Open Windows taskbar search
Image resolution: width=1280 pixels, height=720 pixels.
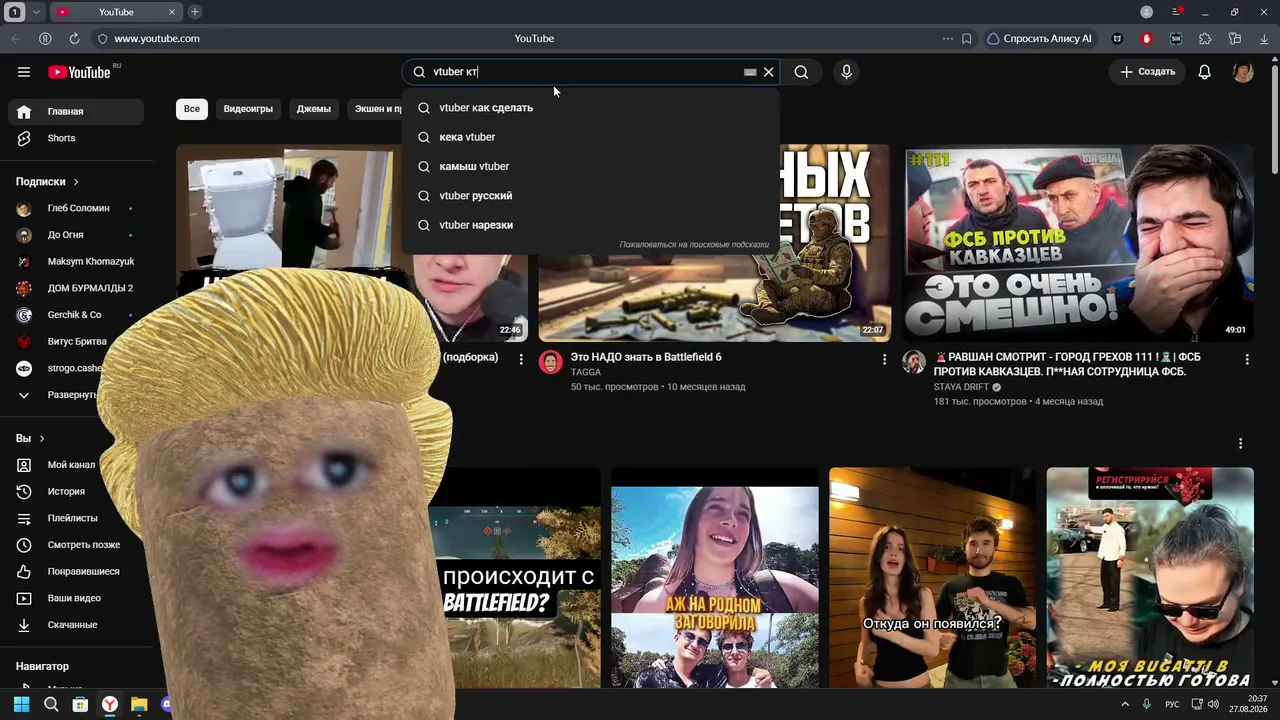pyautogui.click(x=51, y=704)
